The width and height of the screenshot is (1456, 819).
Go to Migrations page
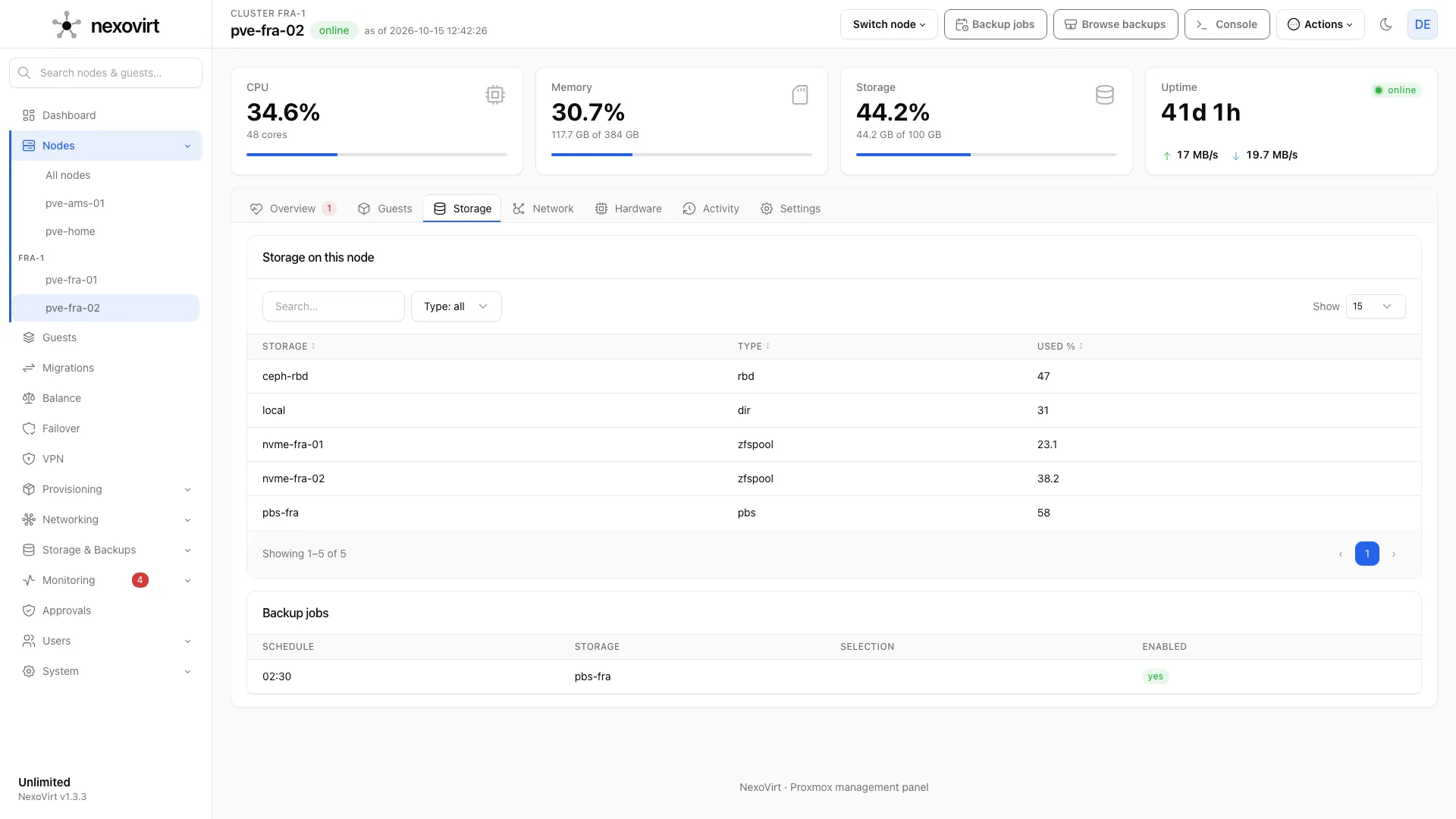coord(106,368)
